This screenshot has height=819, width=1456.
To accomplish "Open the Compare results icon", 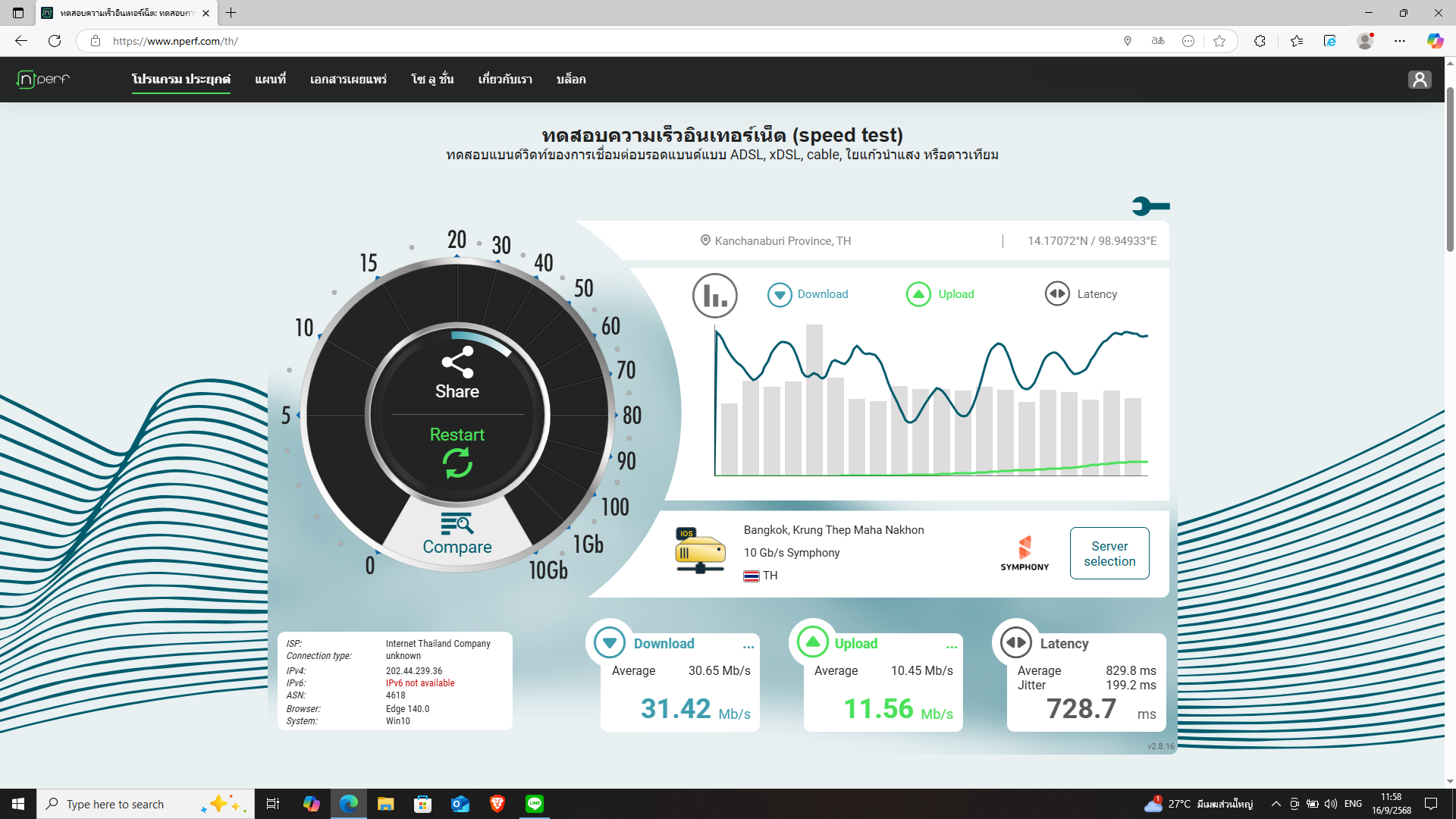I will pos(457,524).
